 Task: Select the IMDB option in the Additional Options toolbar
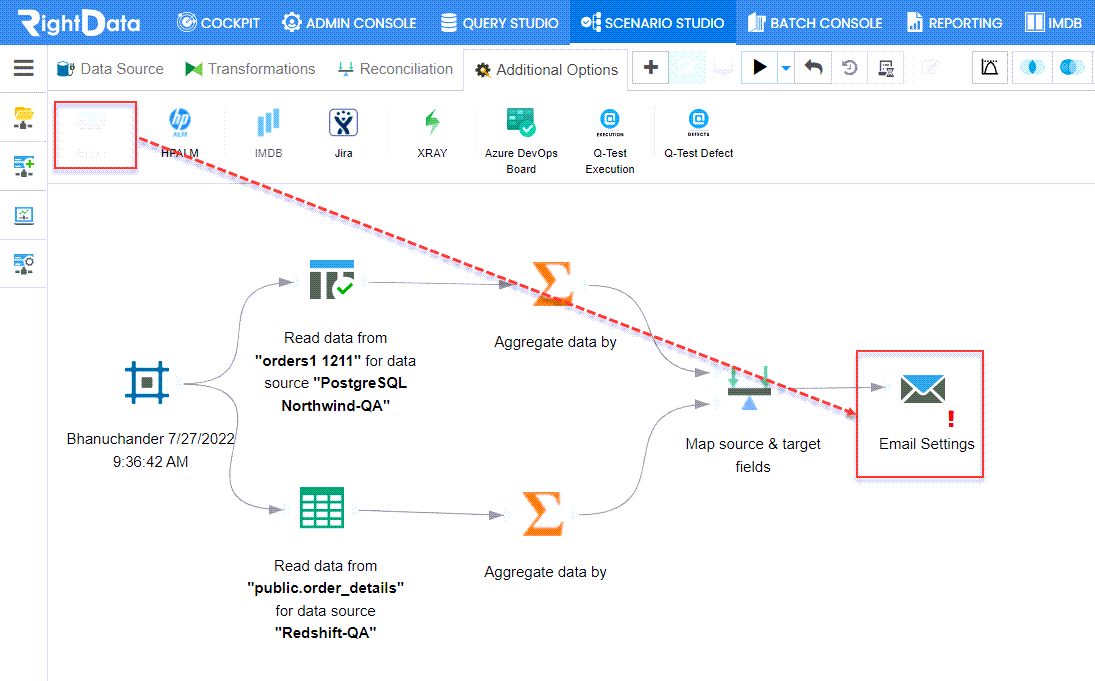tap(269, 133)
